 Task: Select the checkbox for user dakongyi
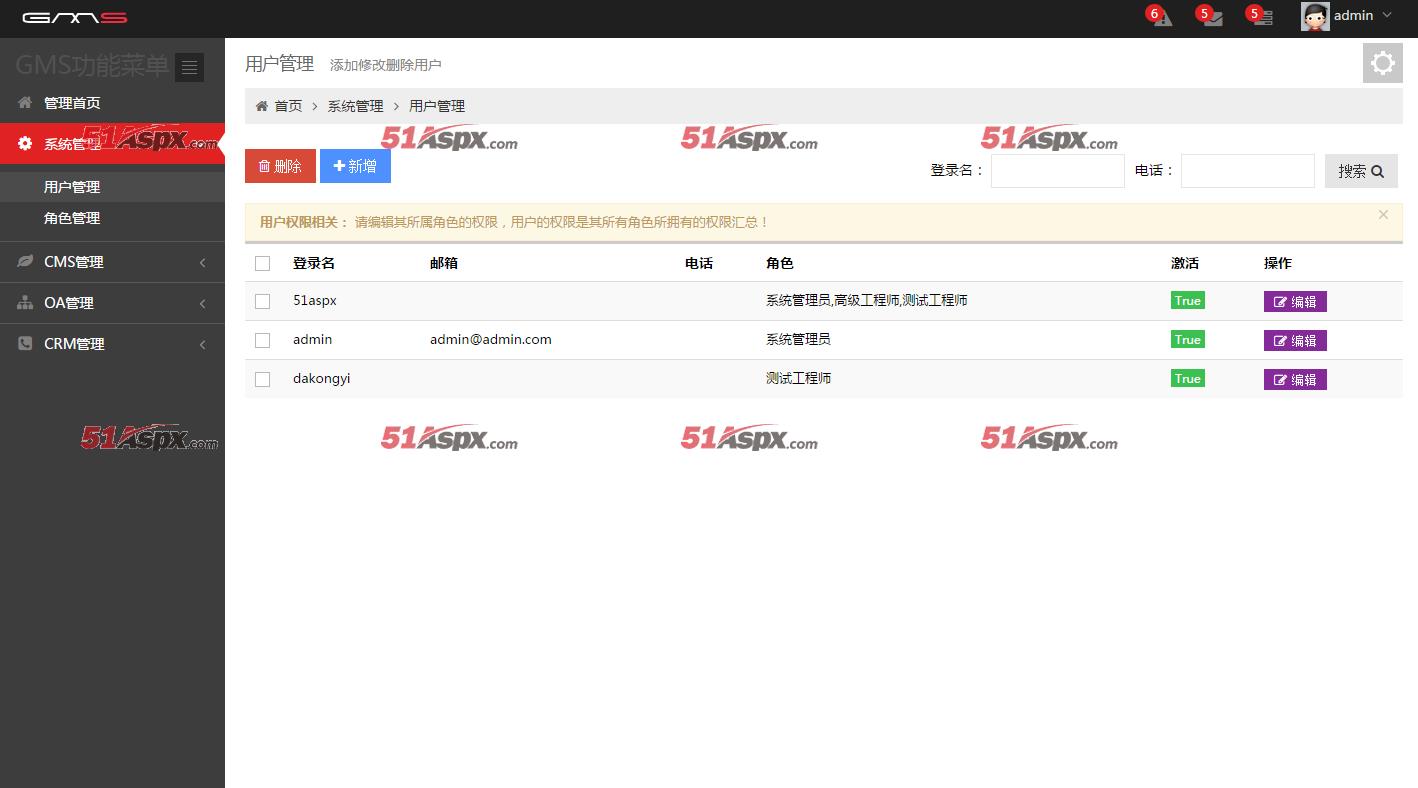pyautogui.click(x=262, y=379)
